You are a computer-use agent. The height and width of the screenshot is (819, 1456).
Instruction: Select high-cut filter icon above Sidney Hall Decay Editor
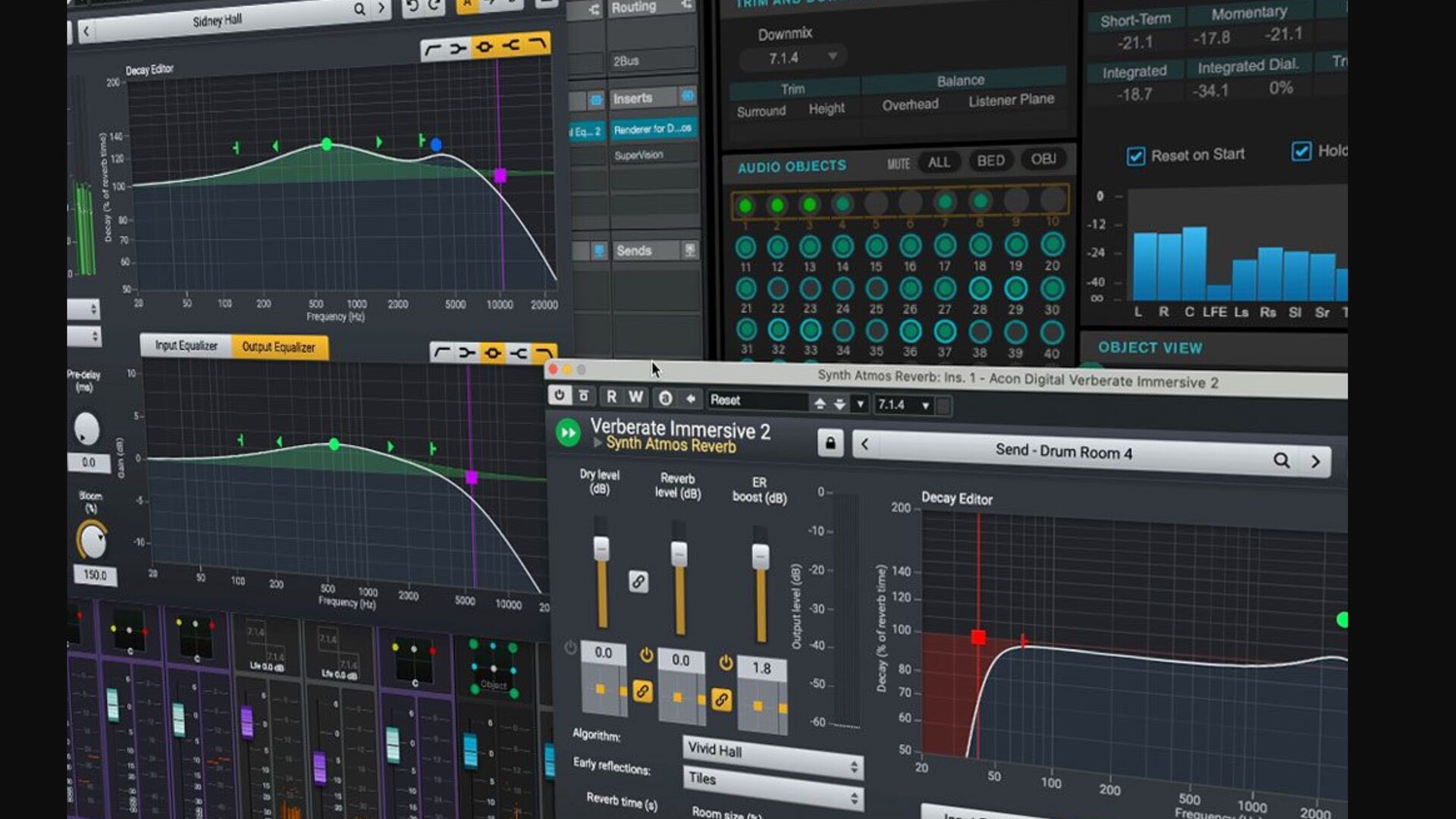537,44
